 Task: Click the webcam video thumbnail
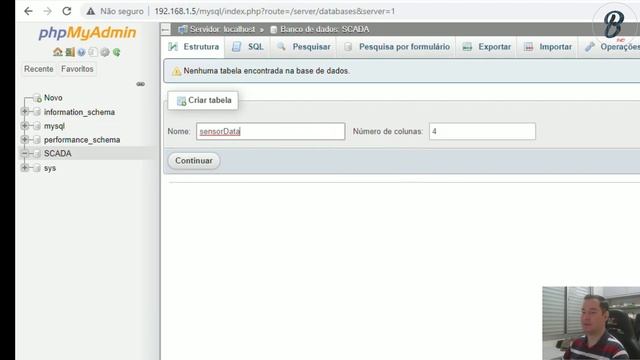591,323
